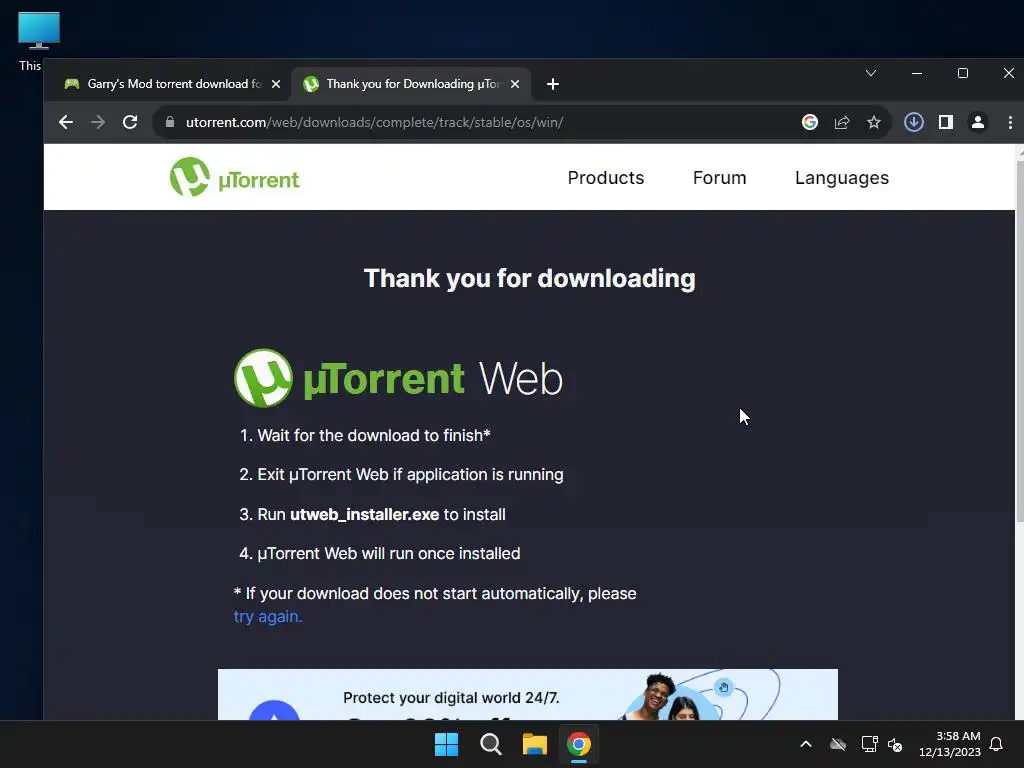Open a new browser tab
The image size is (1024, 768).
click(552, 84)
